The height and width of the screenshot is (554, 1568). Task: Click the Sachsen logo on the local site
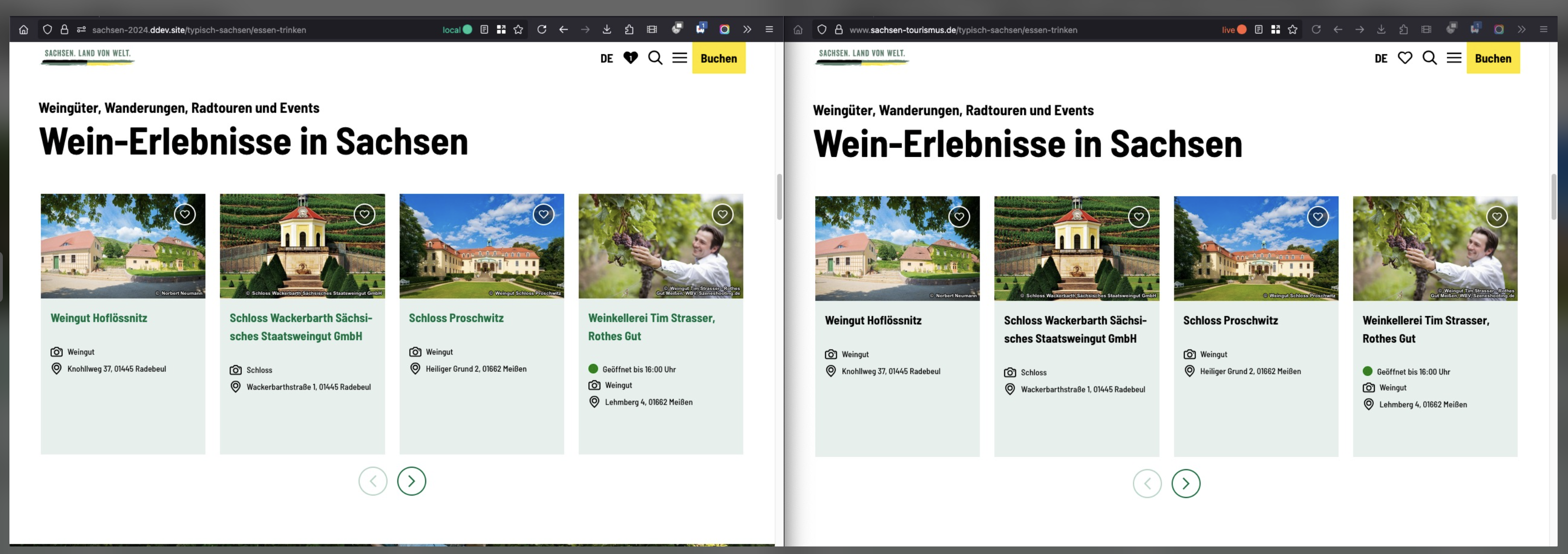88,56
